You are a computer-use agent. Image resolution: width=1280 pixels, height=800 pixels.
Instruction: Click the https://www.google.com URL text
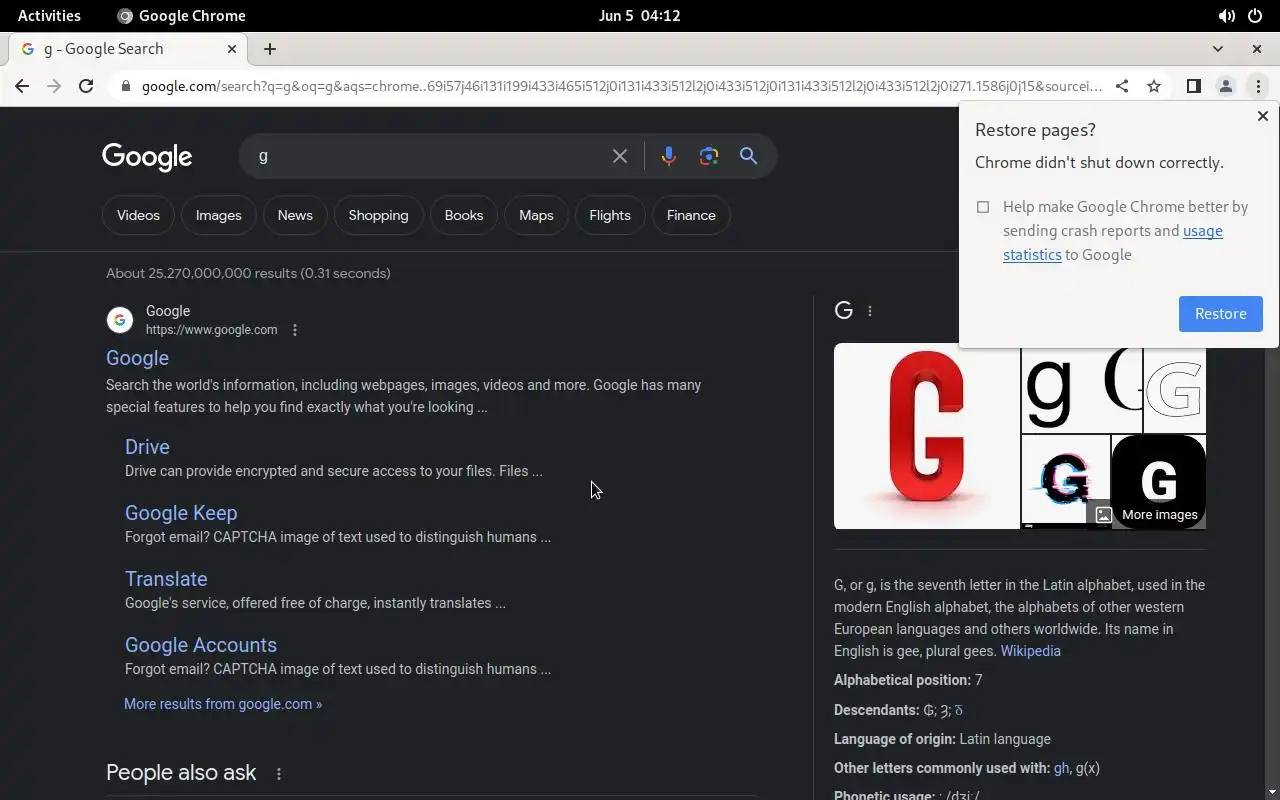pos(211,330)
